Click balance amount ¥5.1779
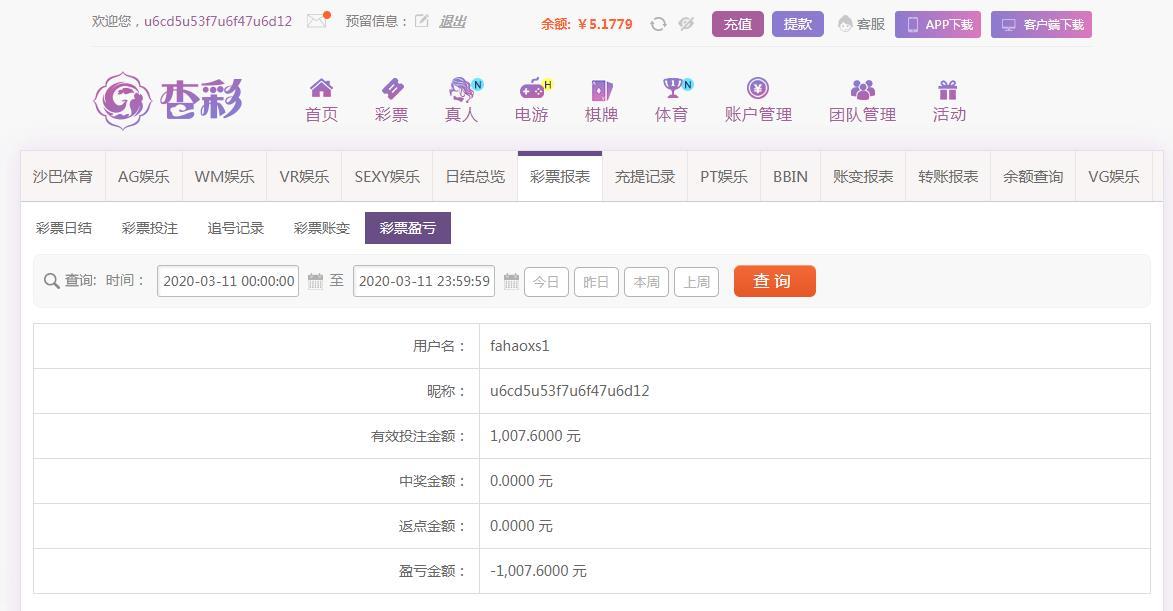Screen dimensions: 1173x611 (x=605, y=24)
